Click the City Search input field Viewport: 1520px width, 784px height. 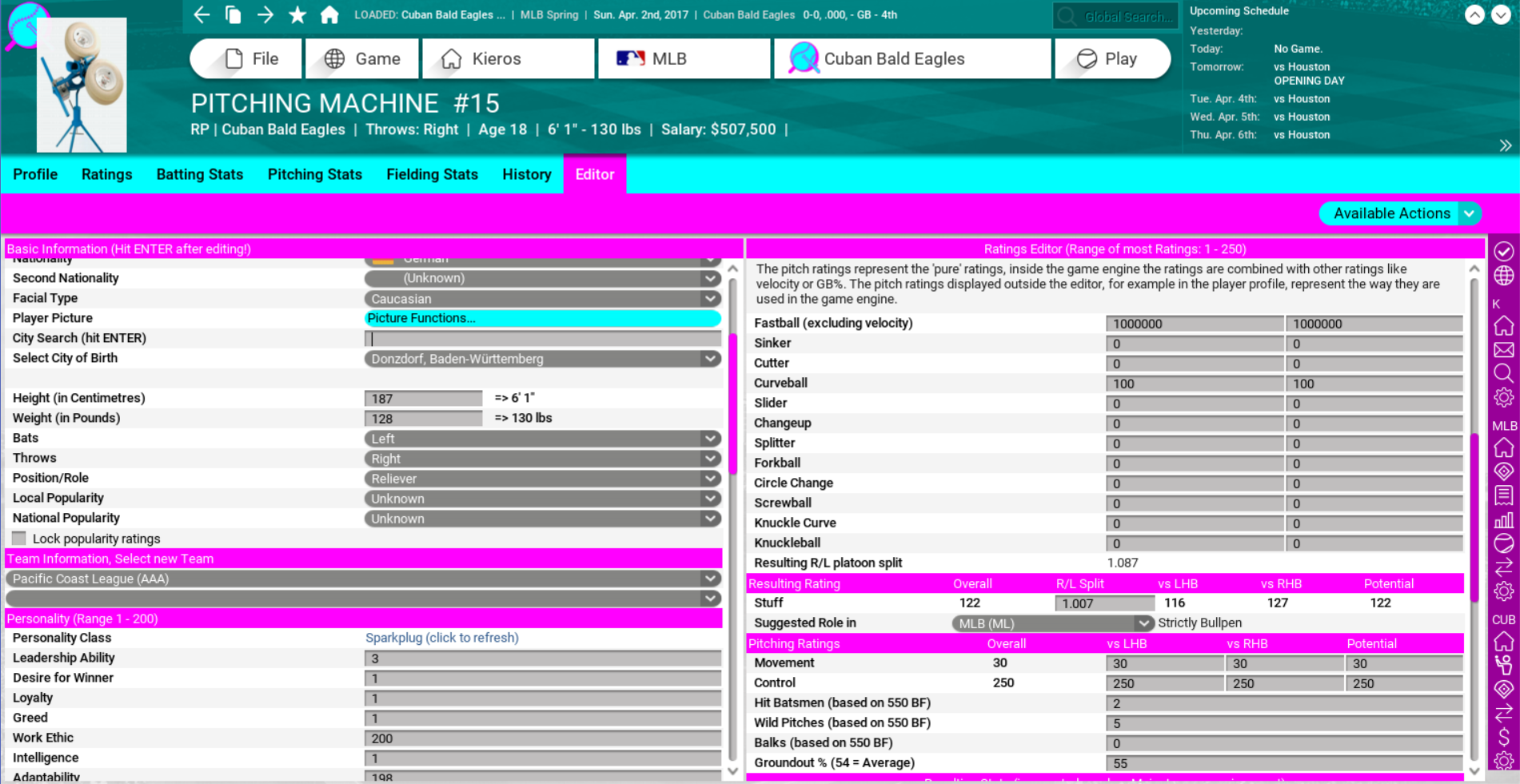click(543, 339)
